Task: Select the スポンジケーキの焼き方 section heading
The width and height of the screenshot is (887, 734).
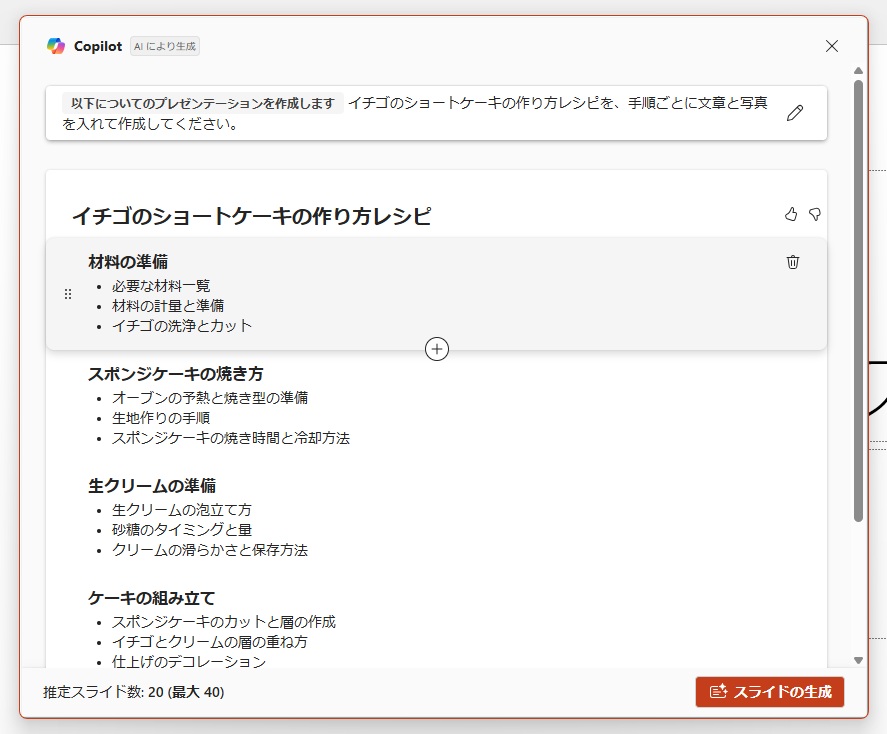Action: point(176,374)
